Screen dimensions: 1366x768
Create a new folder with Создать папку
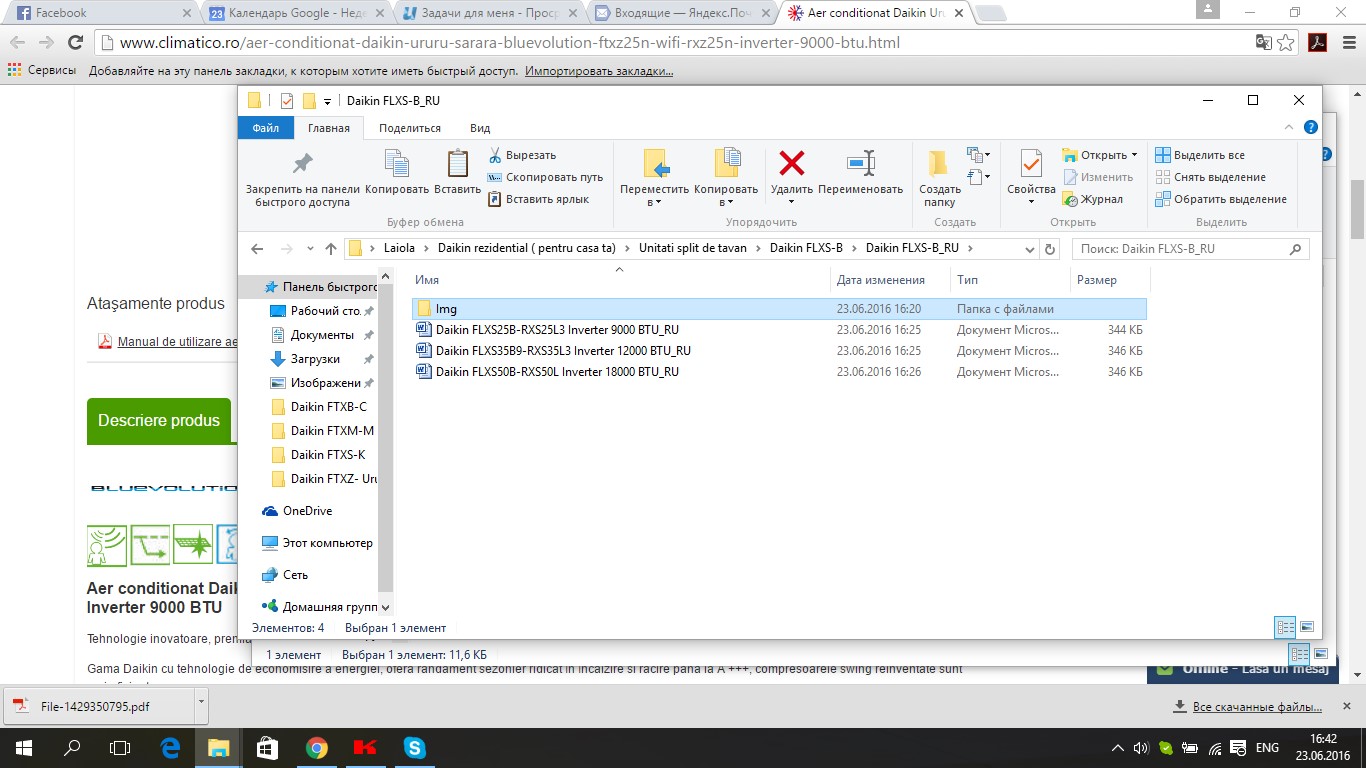click(939, 178)
